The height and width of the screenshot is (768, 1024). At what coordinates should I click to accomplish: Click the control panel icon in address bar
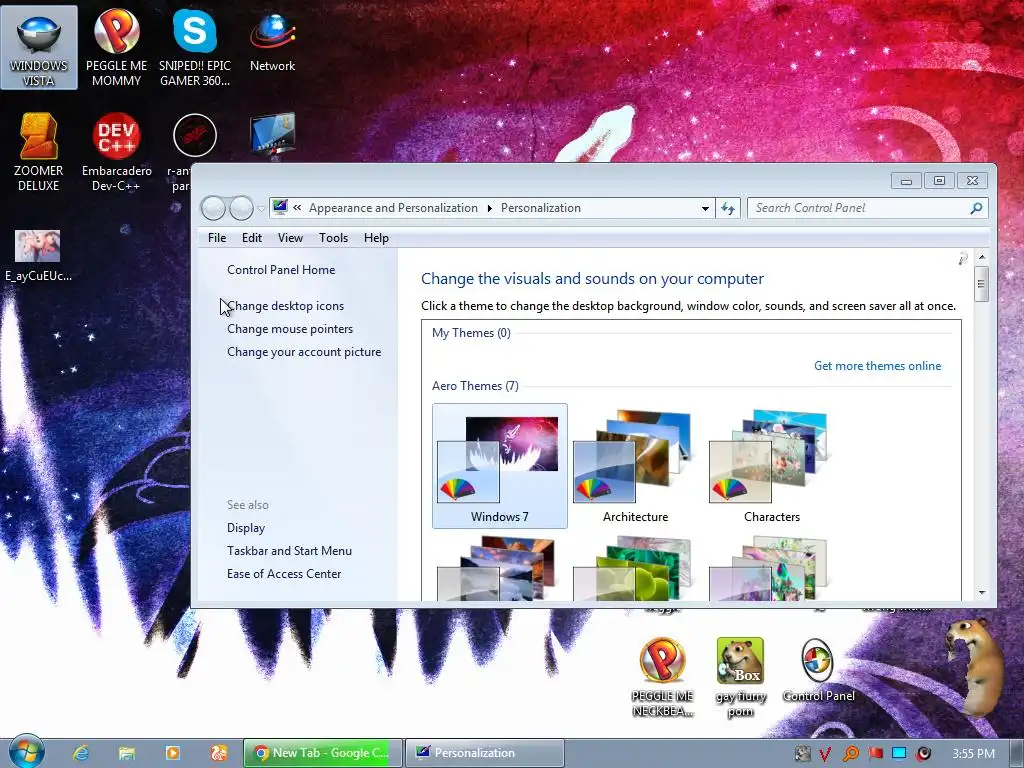coord(280,208)
